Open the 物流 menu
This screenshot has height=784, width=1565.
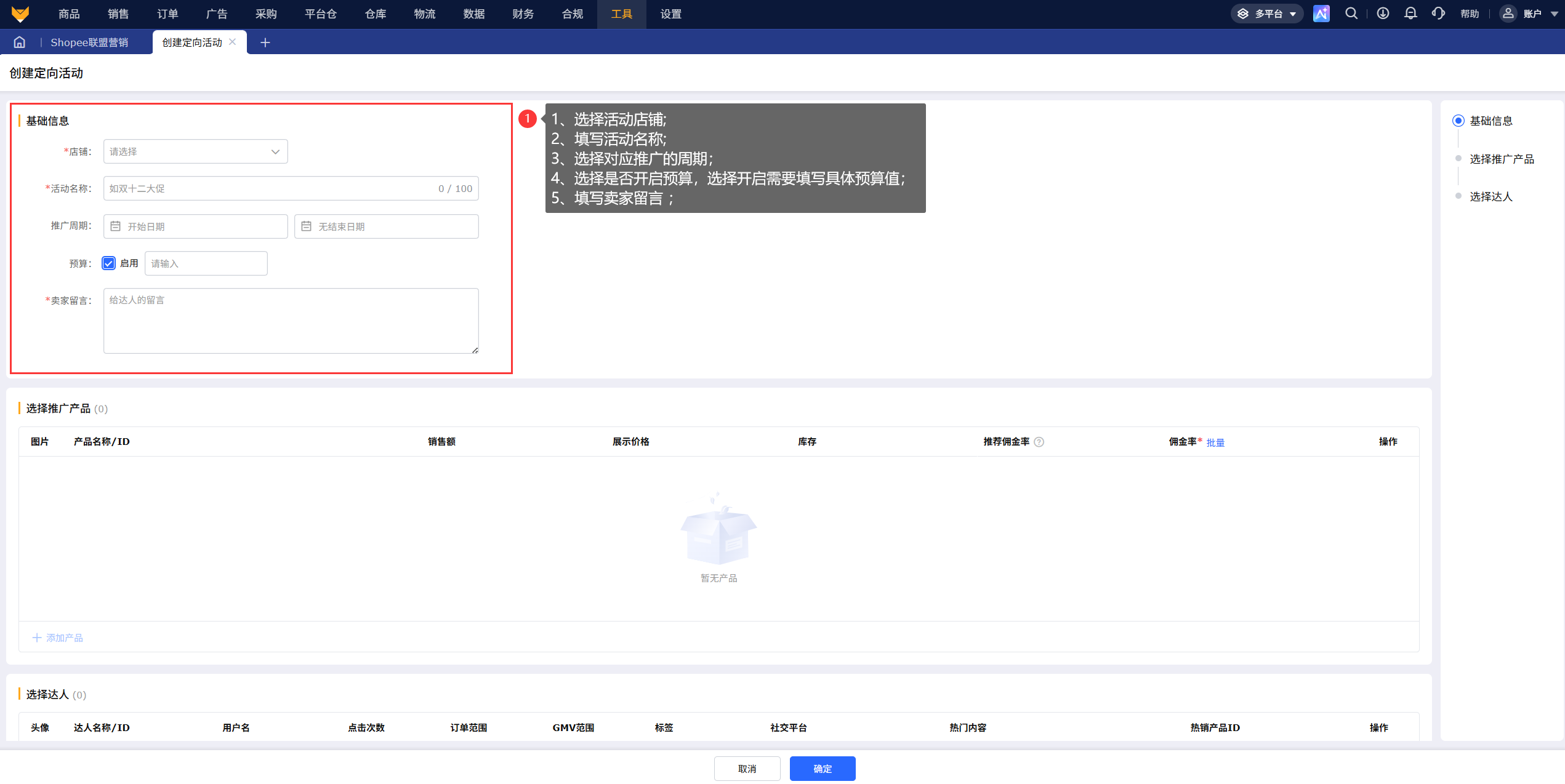coord(425,14)
